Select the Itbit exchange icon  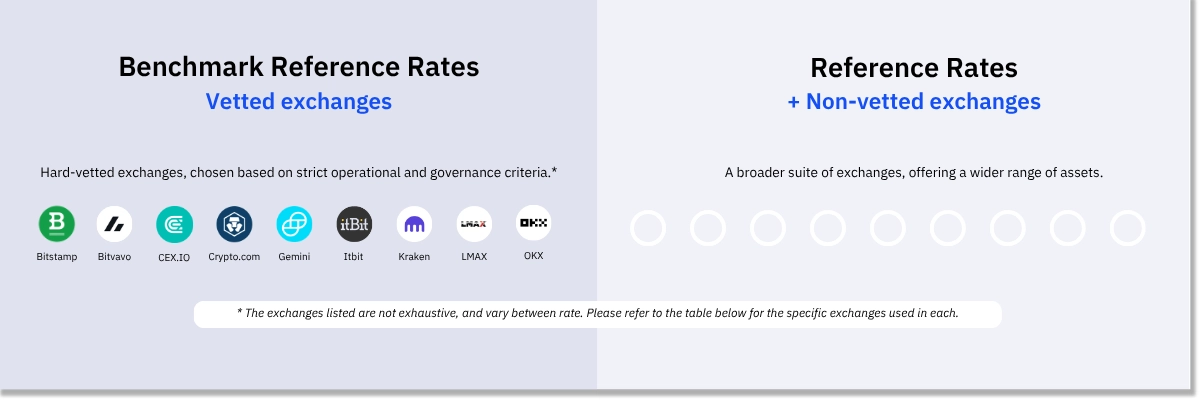pyautogui.click(x=355, y=225)
